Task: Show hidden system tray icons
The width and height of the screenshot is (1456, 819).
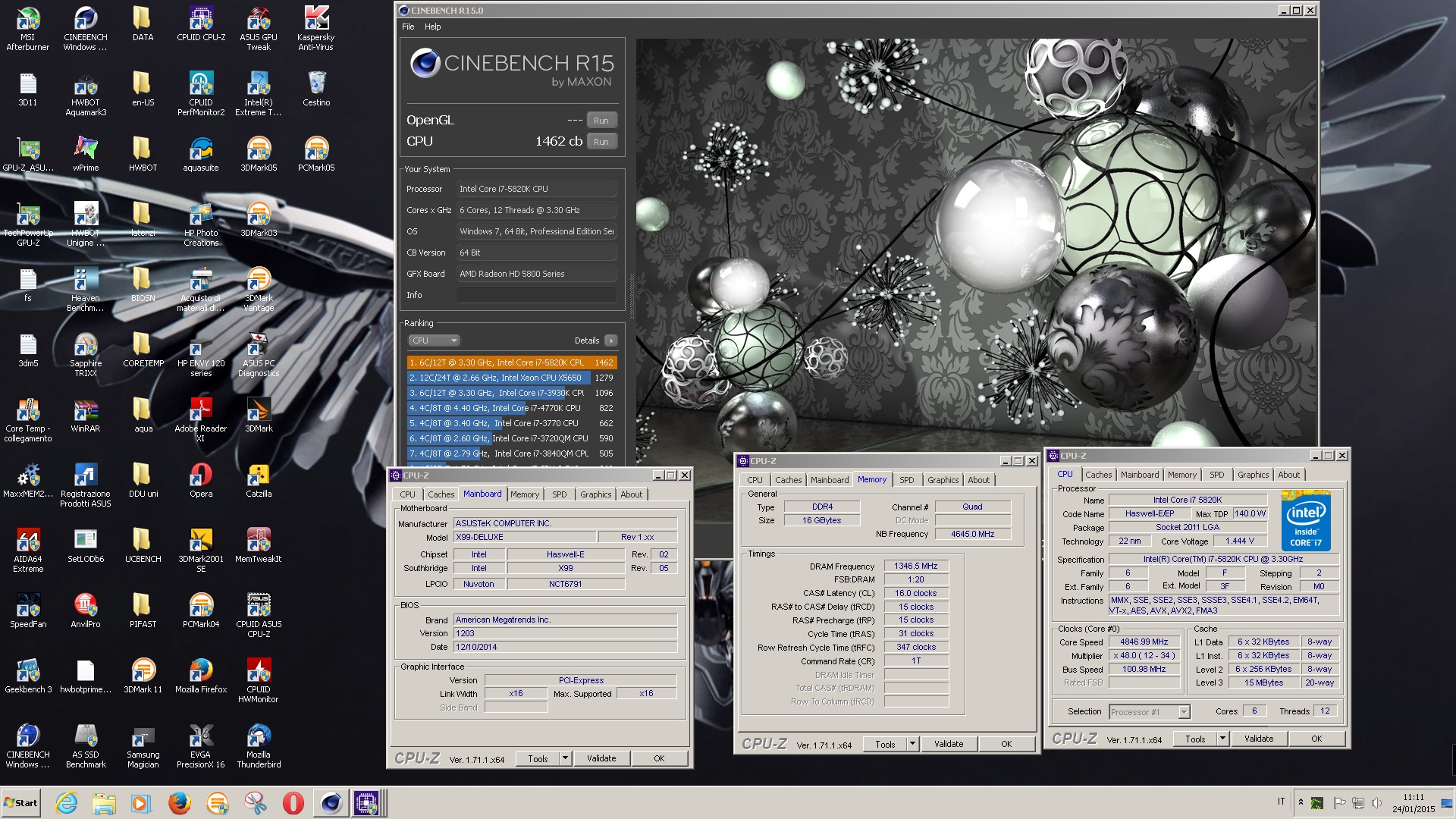Action: pyautogui.click(x=1301, y=802)
